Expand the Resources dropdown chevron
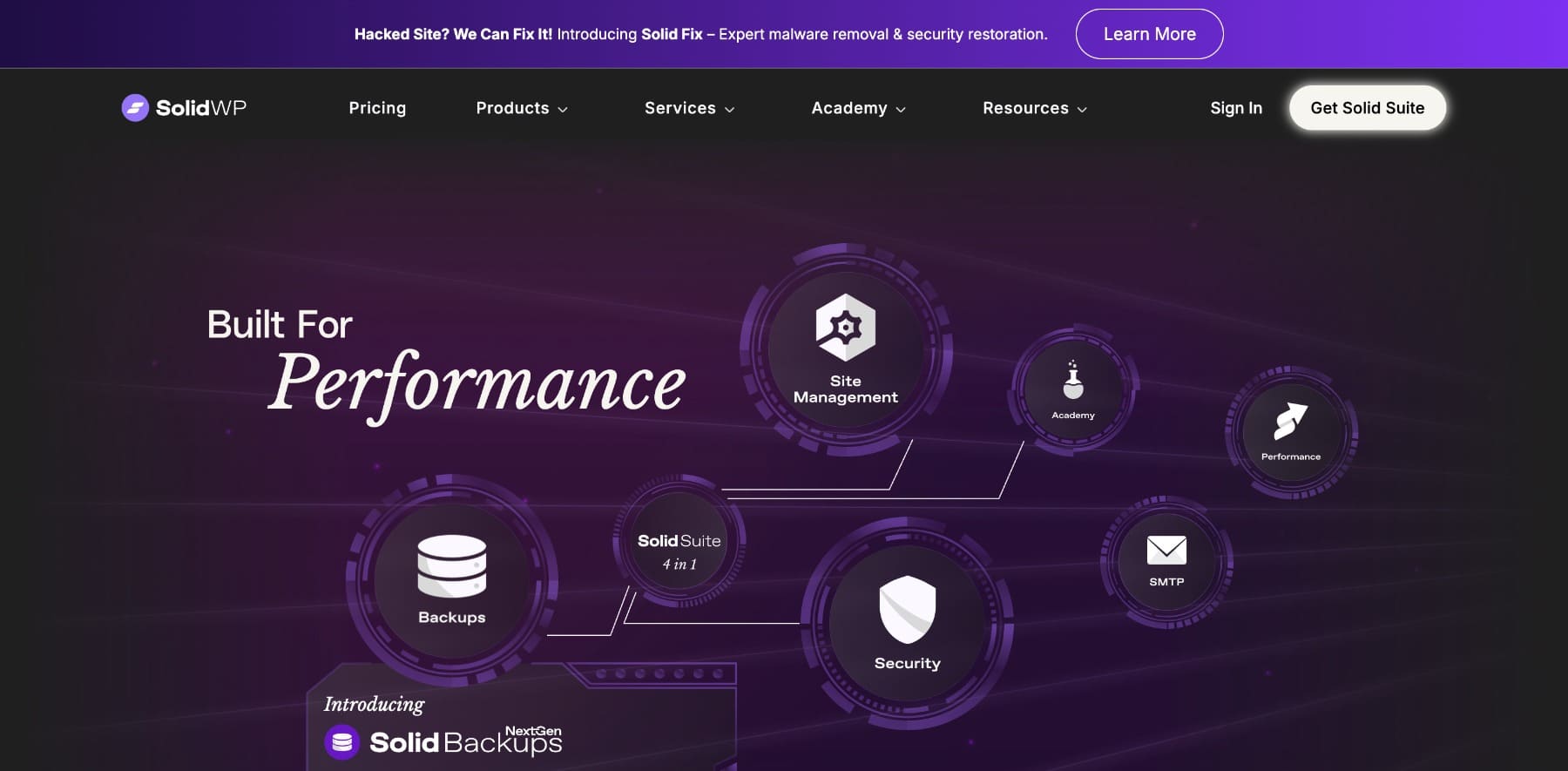 click(1082, 110)
